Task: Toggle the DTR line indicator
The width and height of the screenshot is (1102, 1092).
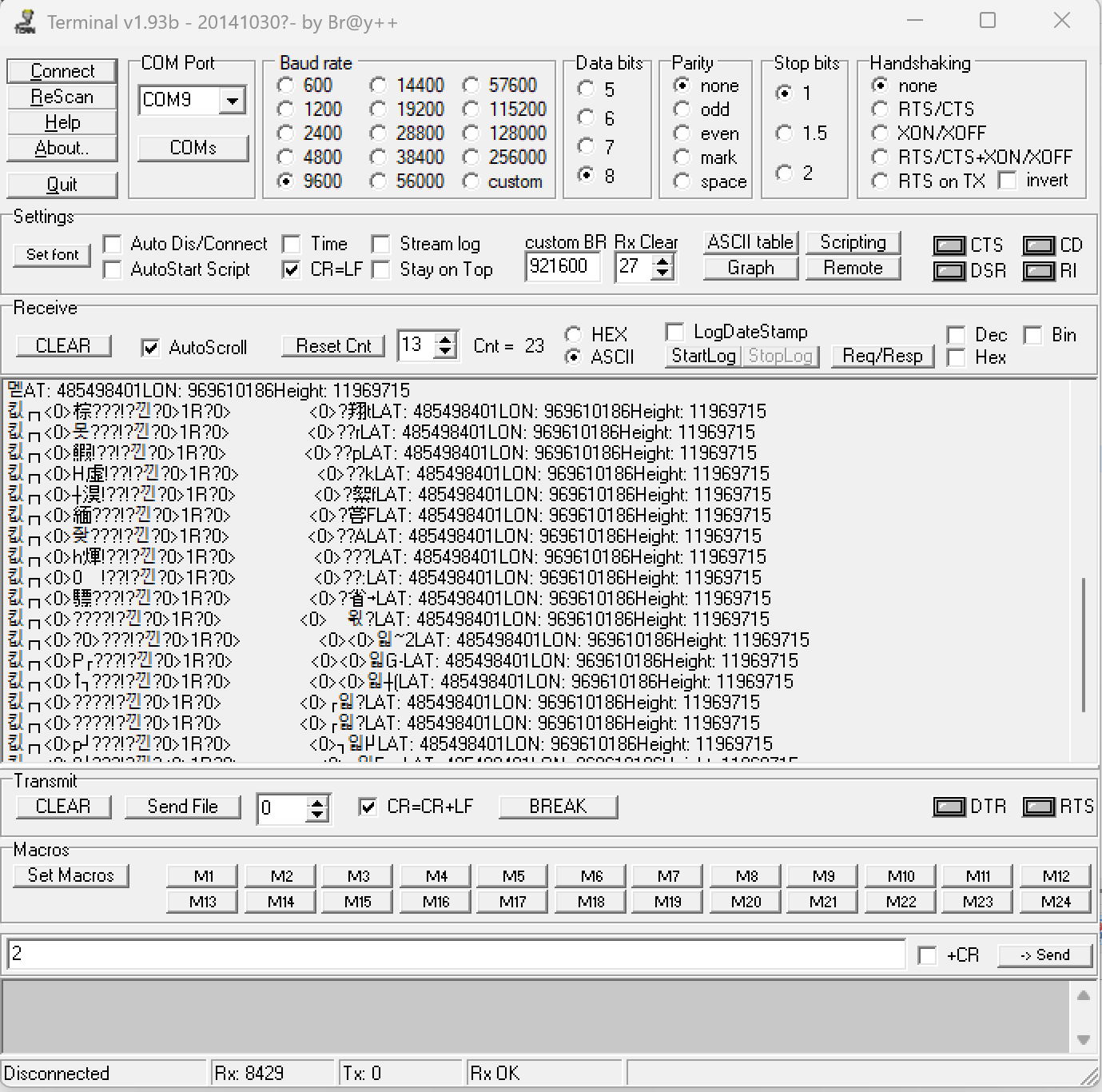Action: [949, 807]
